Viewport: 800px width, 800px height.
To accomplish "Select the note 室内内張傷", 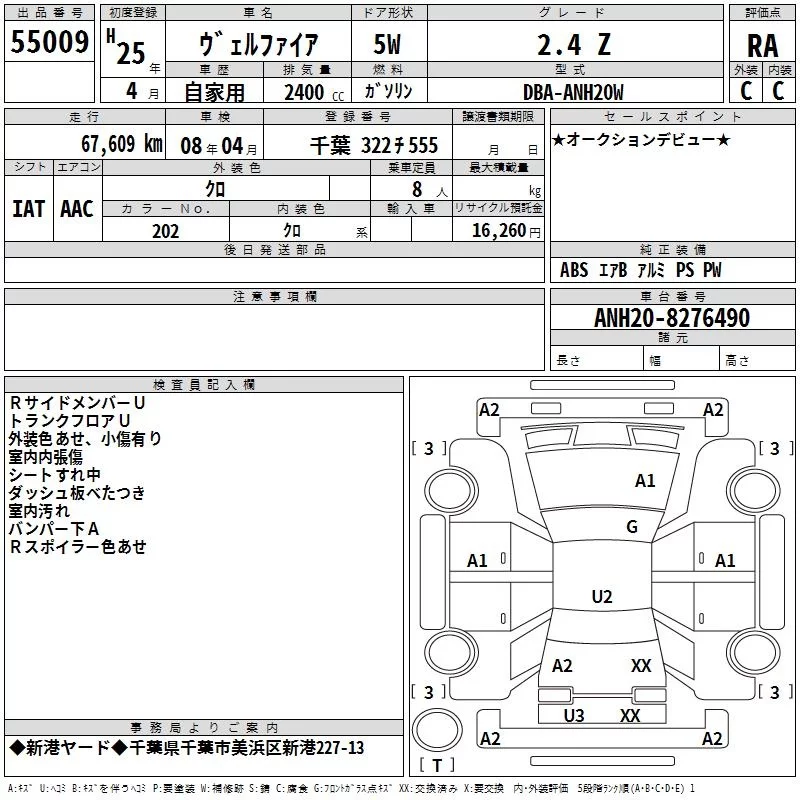I will tap(45, 457).
